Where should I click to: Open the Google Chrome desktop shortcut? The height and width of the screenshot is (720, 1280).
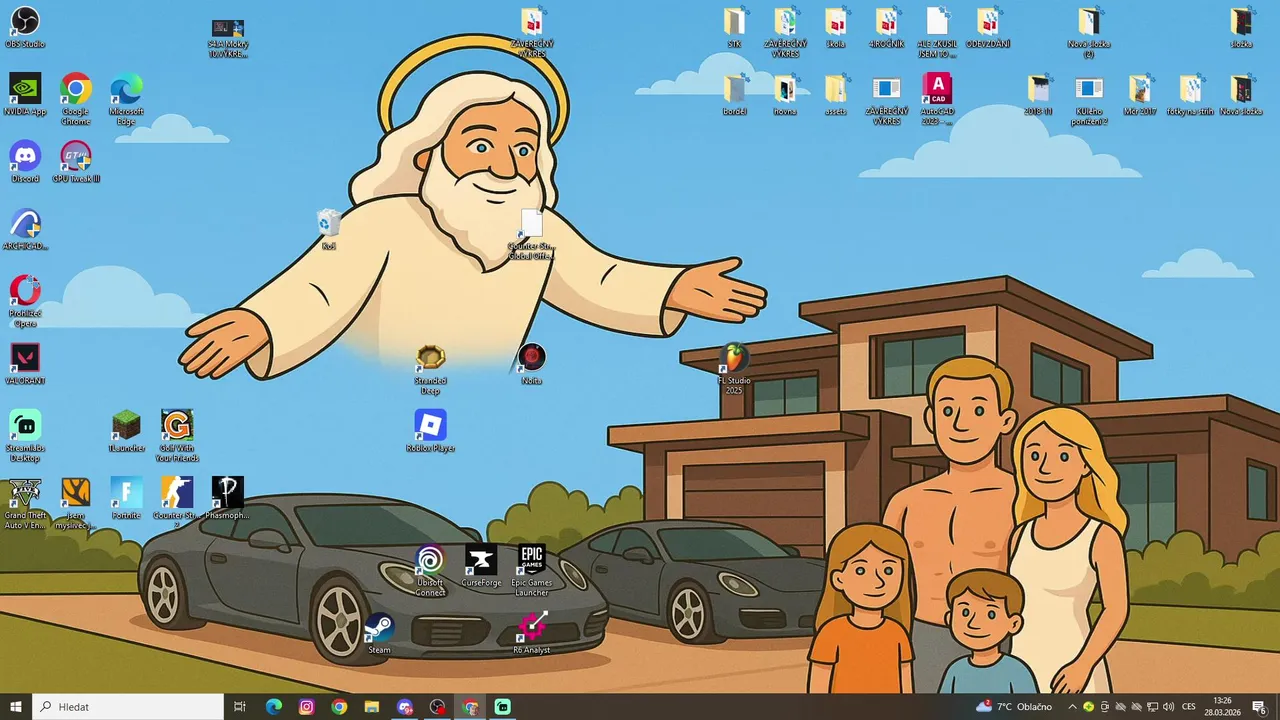(x=76, y=98)
